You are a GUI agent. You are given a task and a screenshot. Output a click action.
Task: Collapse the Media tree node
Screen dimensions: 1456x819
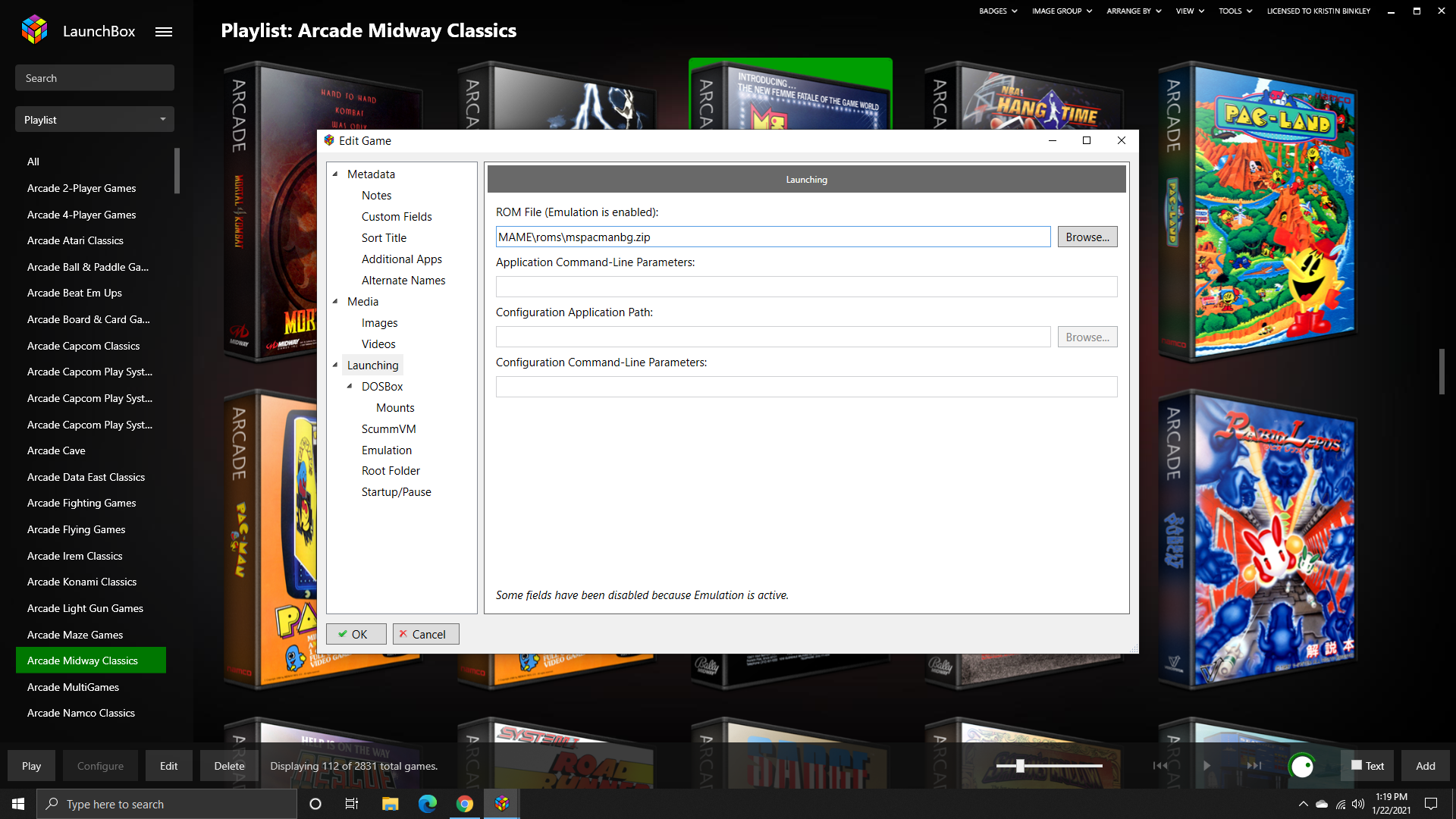335,301
